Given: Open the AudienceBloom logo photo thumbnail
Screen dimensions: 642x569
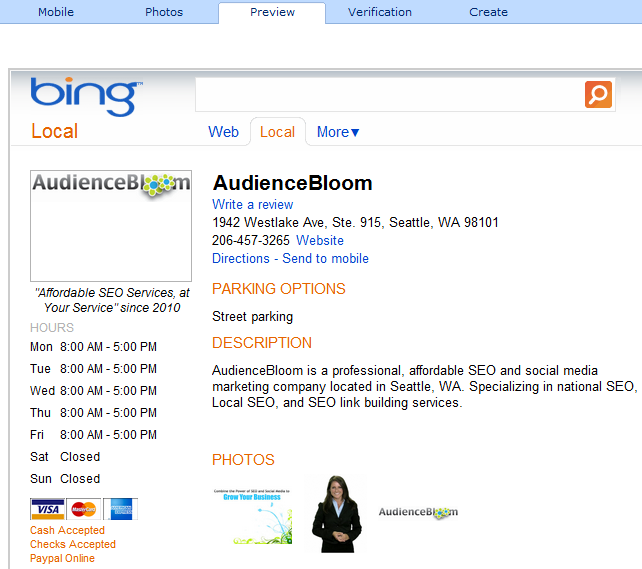Looking at the screenshot, I should click(418, 512).
